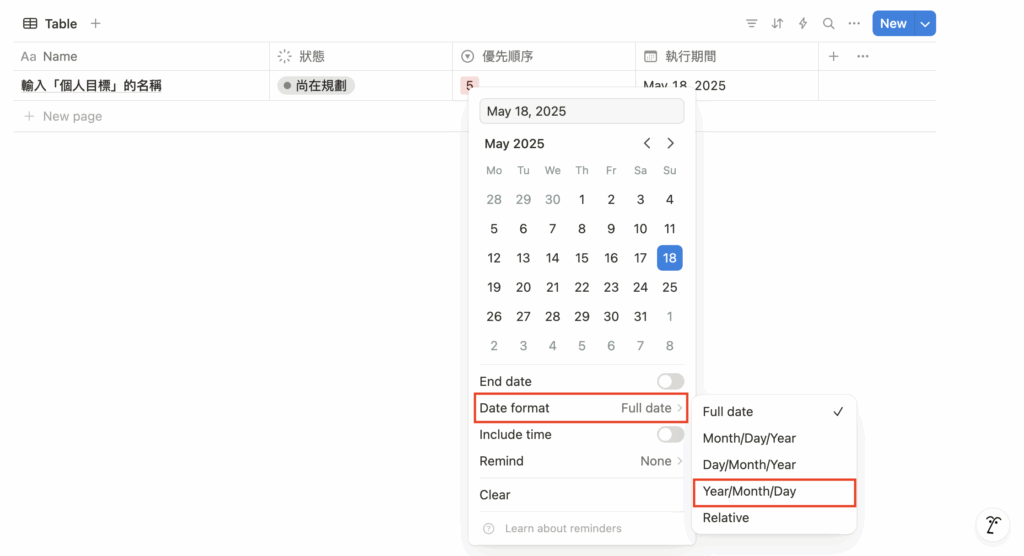
Task: Open the arrow dropdown beside New button
Action: point(925,24)
